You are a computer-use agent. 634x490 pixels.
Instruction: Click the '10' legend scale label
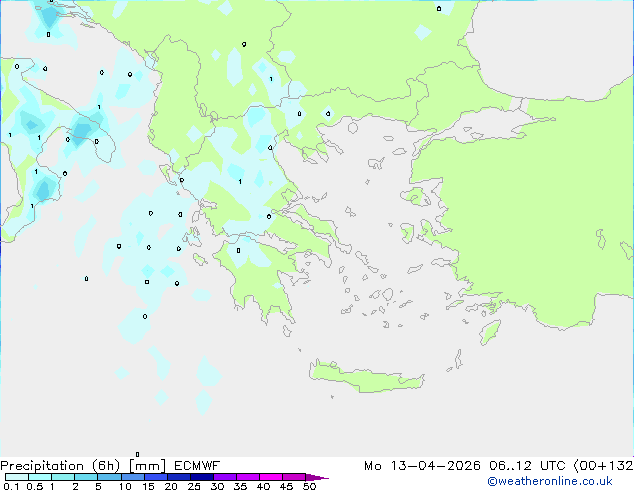pos(125,486)
